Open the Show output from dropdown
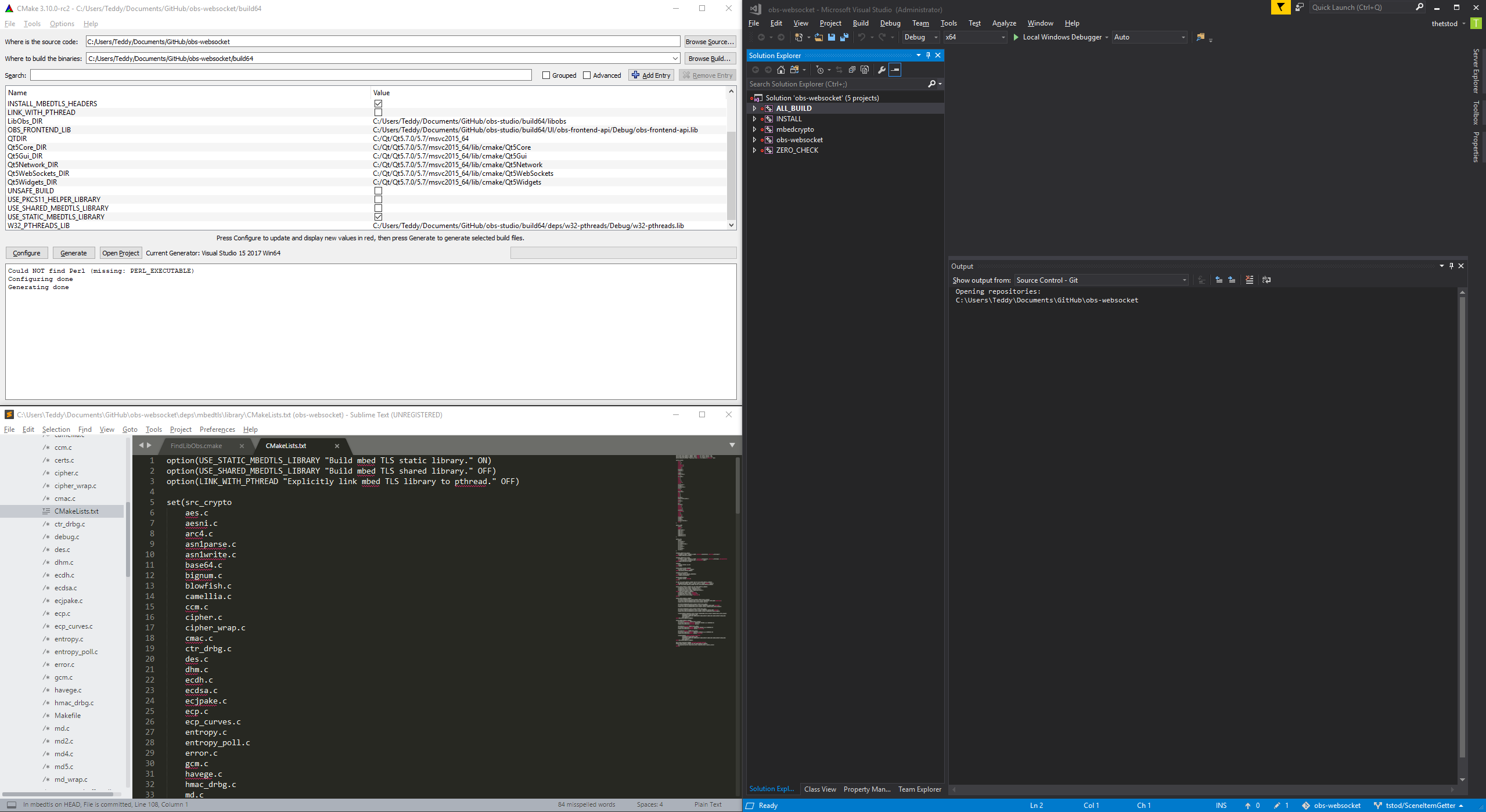The height and width of the screenshot is (812, 1486). [1183, 280]
